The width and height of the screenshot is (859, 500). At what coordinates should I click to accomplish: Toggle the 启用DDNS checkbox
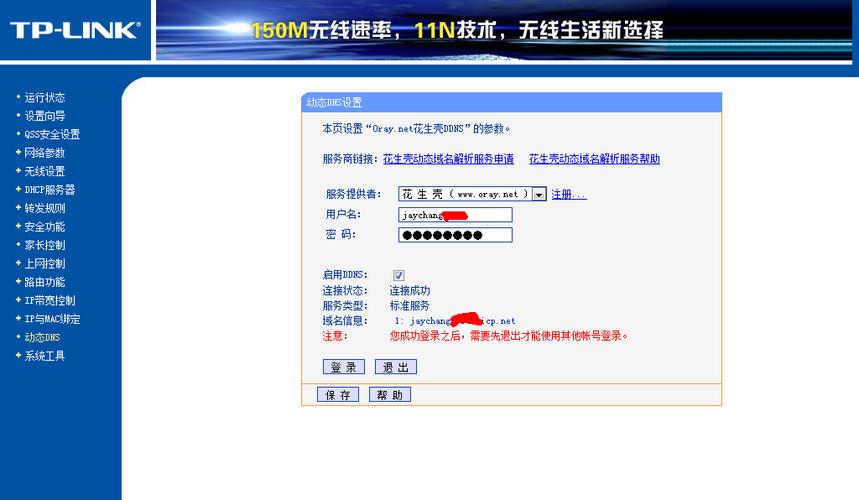pyautogui.click(x=398, y=275)
